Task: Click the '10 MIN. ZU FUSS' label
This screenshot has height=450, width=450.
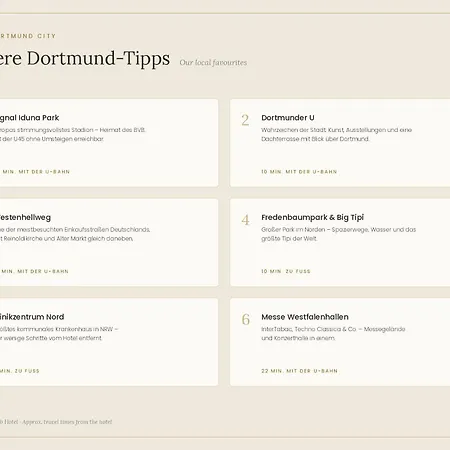Action: click(x=286, y=271)
